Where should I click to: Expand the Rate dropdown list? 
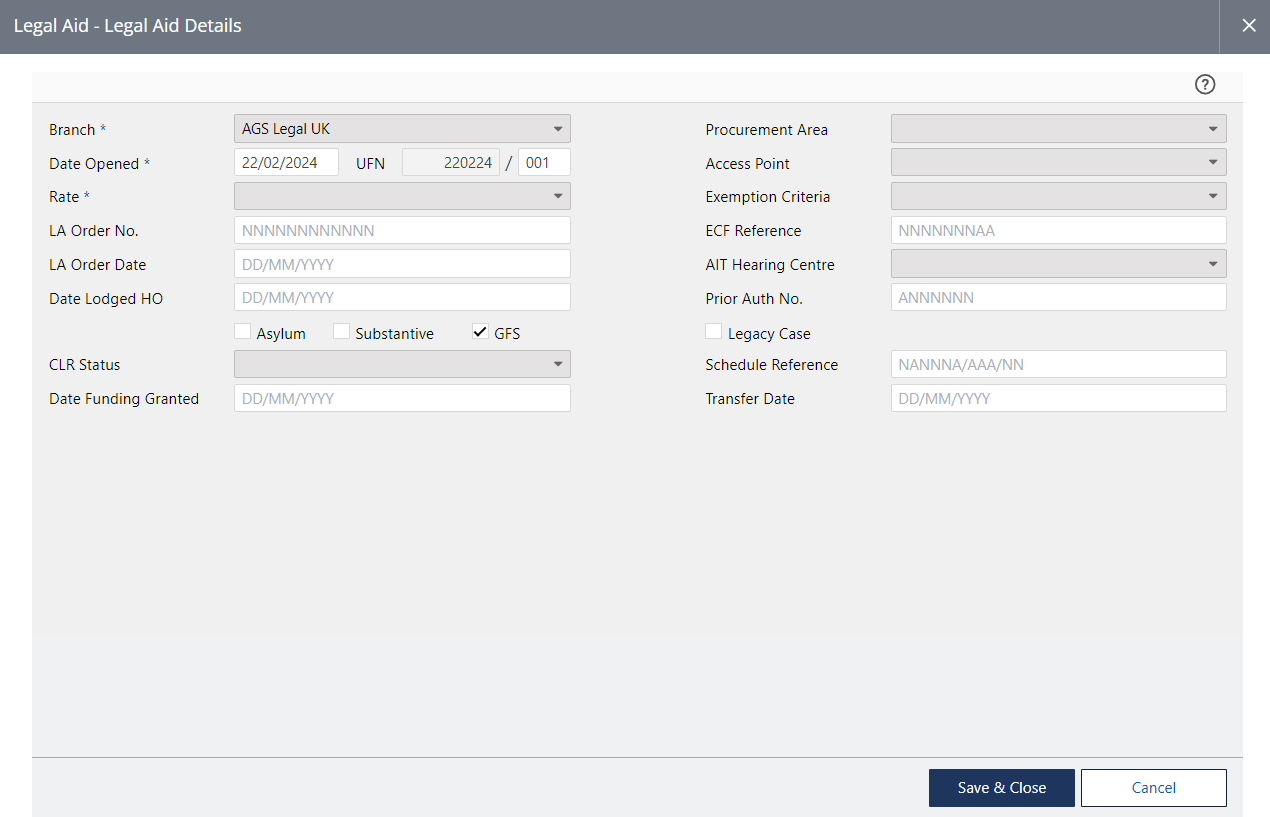[x=402, y=196]
